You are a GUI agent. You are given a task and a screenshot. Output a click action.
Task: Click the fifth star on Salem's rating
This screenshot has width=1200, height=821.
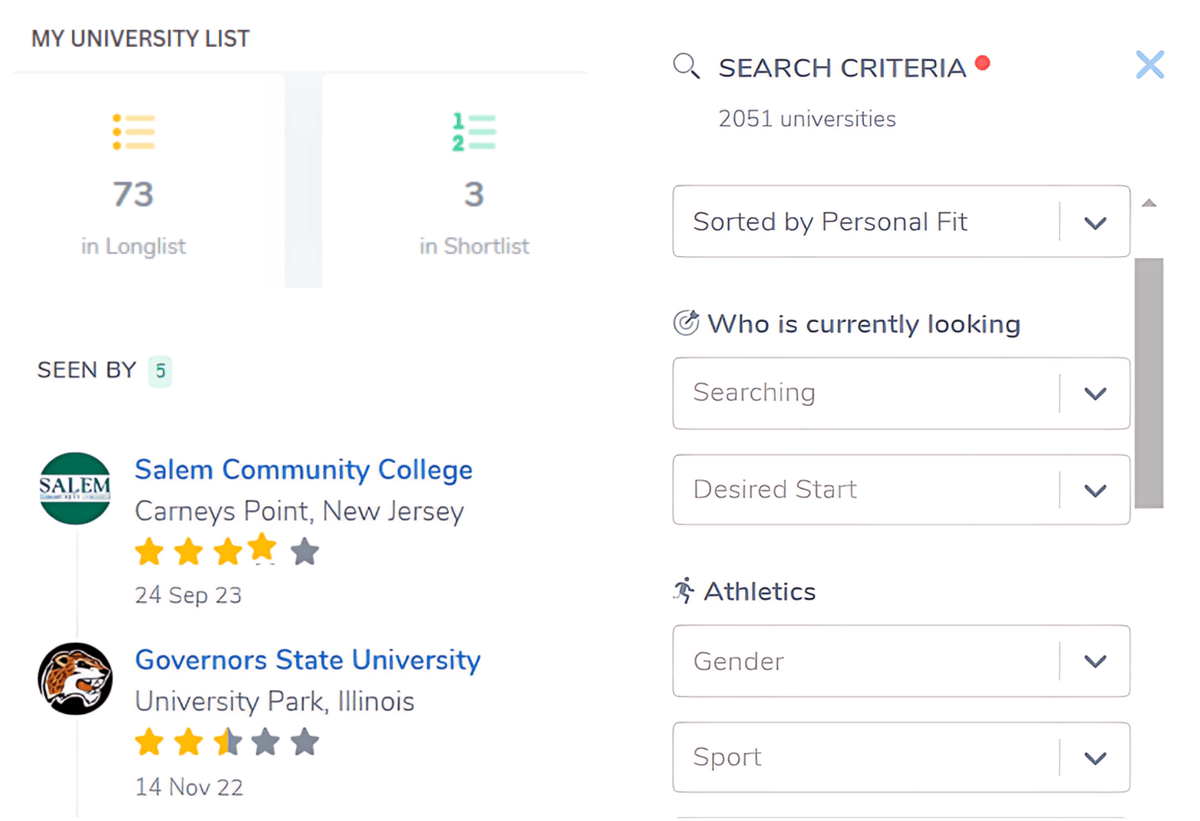[305, 551]
